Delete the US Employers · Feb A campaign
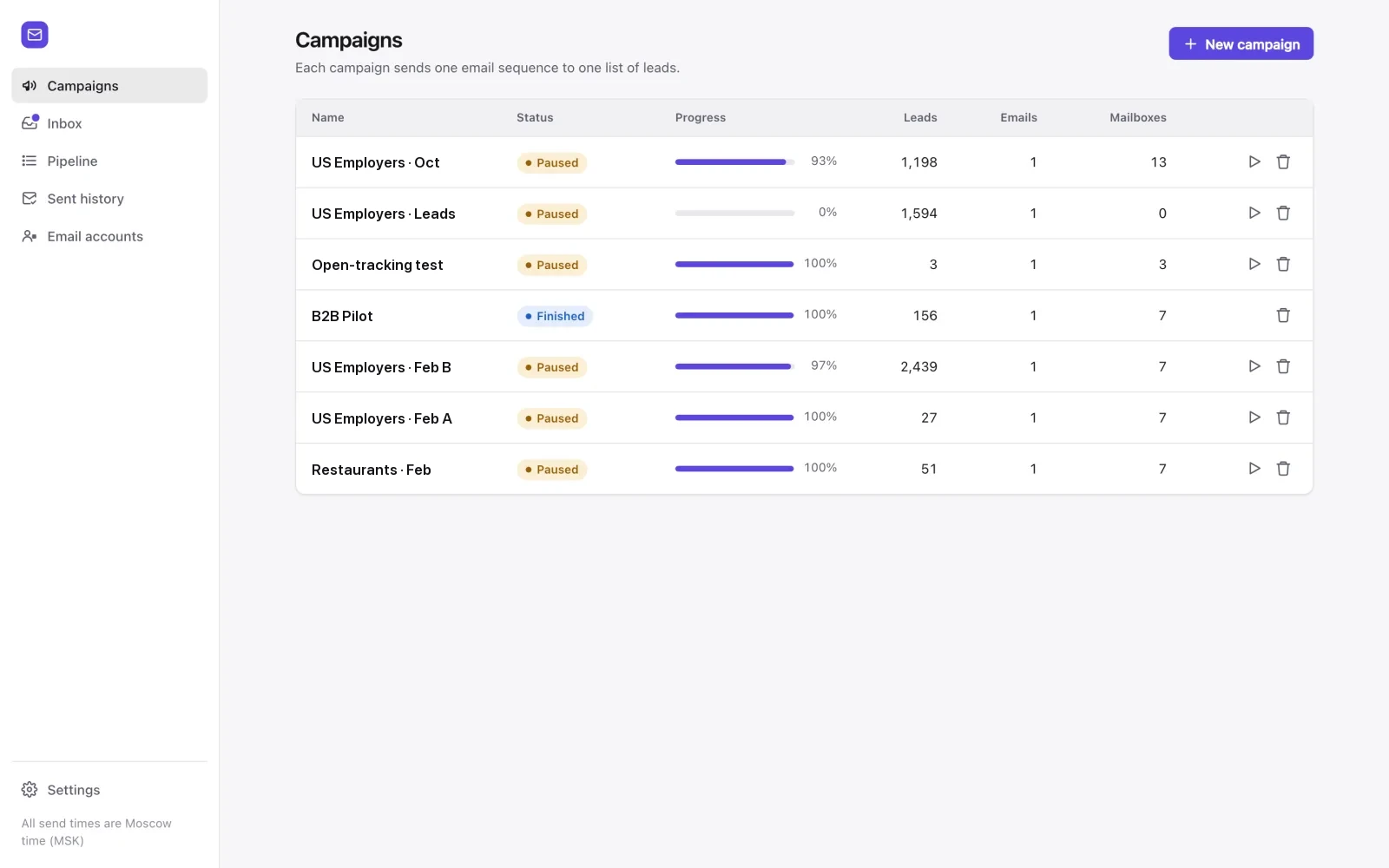Viewport: 1389px width, 868px height. [1283, 418]
